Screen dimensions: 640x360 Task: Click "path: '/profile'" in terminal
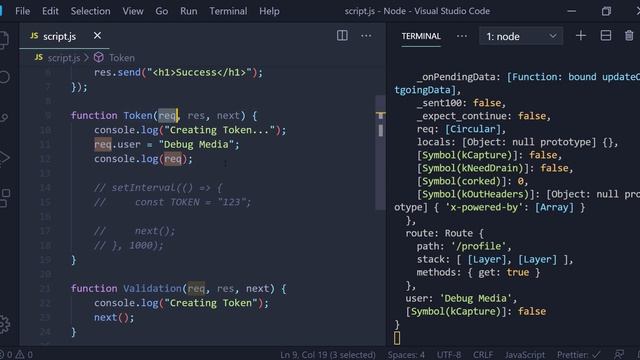point(464,247)
